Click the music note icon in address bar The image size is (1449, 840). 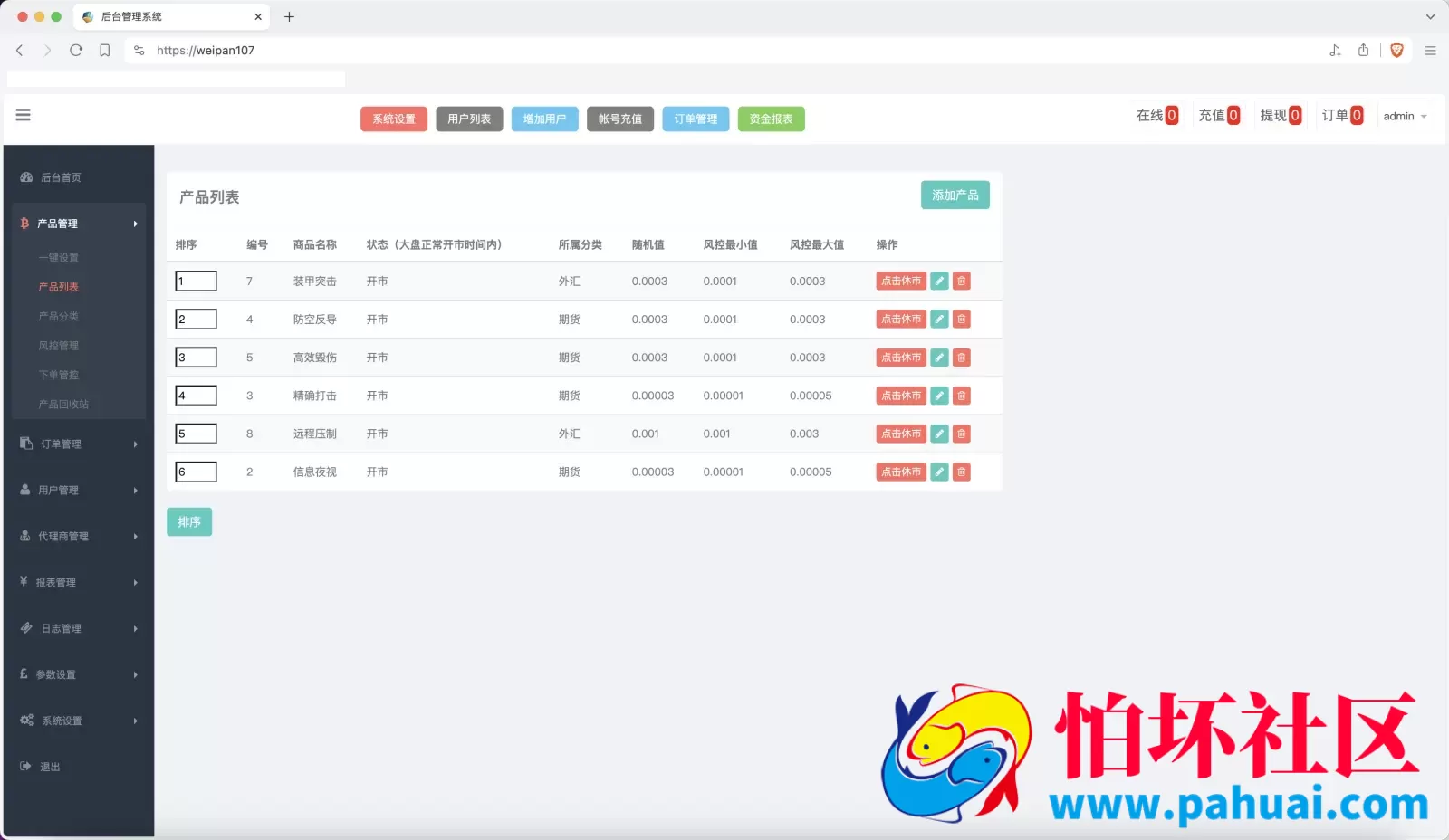point(1335,51)
